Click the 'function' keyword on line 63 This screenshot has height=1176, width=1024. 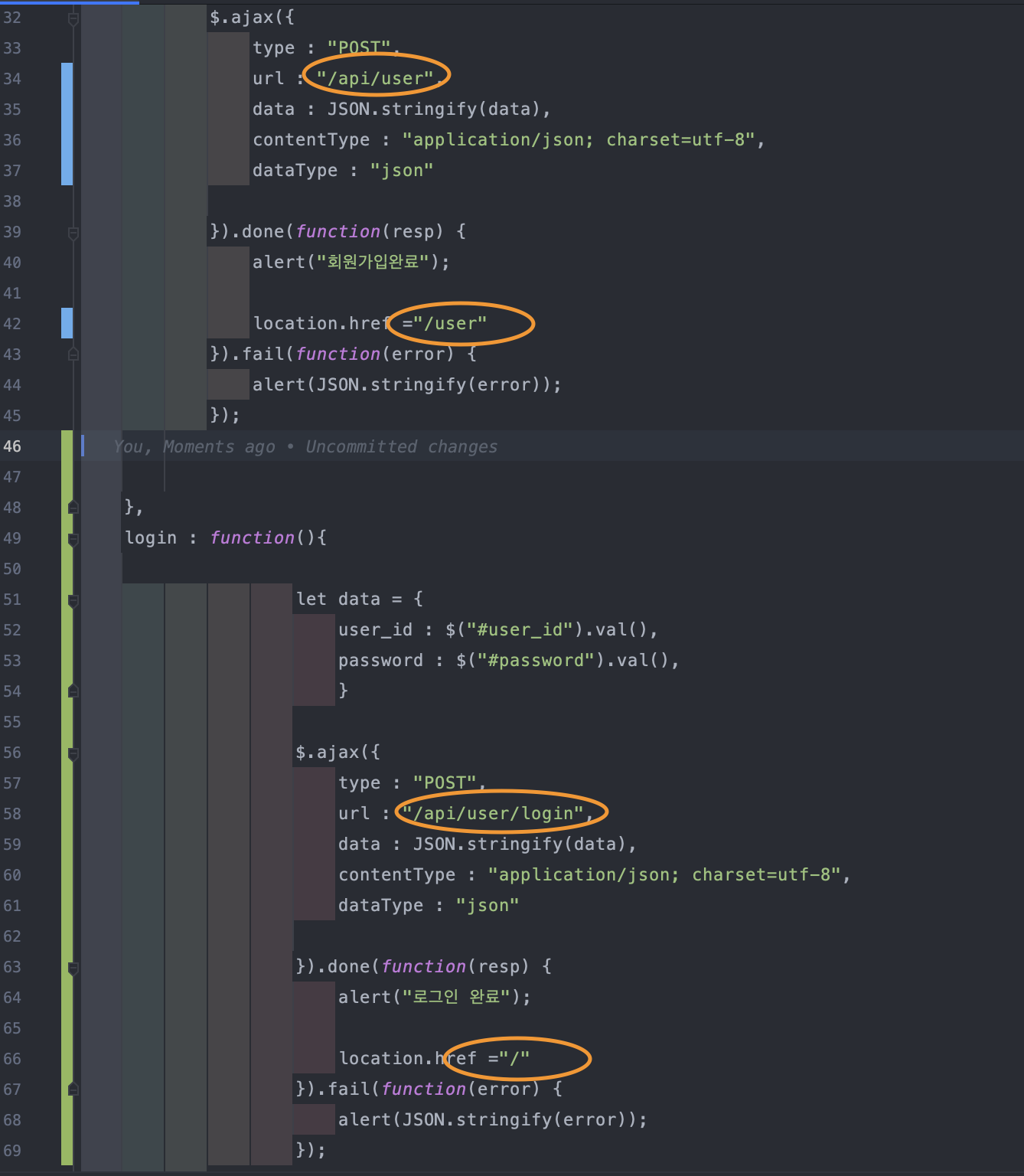(423, 967)
